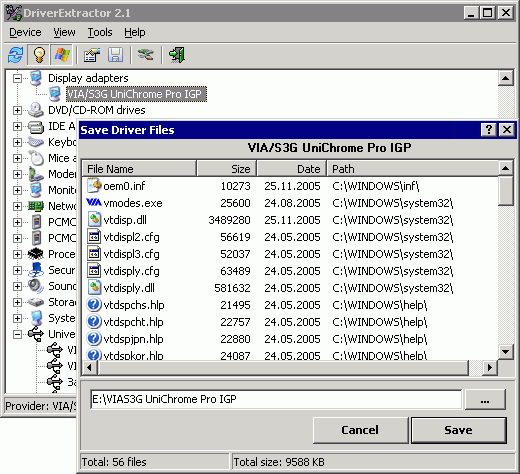
Task: Expand the IDE controllers tree node
Action: [x=17, y=126]
